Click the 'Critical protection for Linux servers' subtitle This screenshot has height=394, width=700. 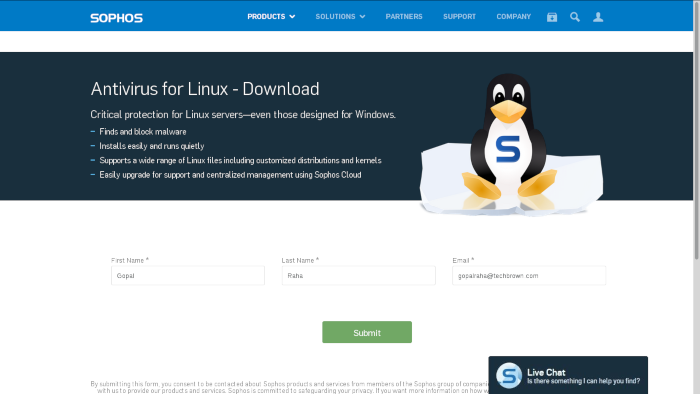coord(243,115)
